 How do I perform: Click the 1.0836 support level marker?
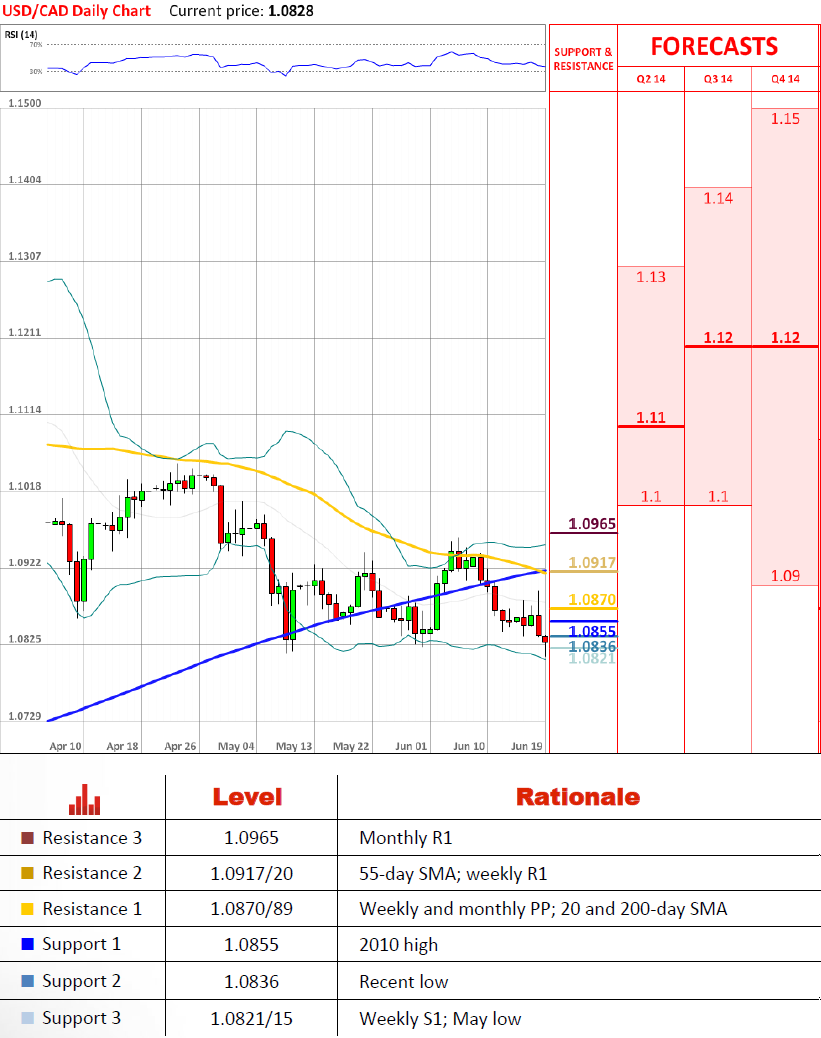coord(592,645)
